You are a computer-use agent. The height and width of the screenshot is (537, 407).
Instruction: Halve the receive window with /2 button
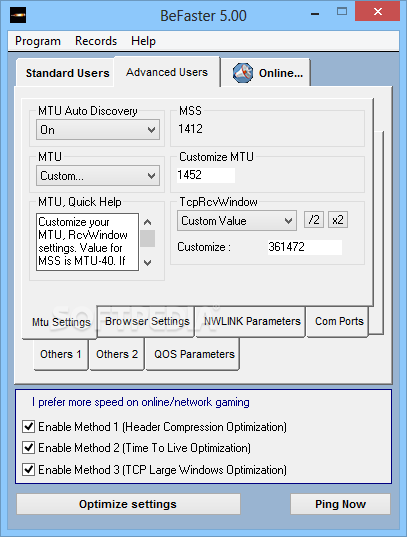click(314, 220)
